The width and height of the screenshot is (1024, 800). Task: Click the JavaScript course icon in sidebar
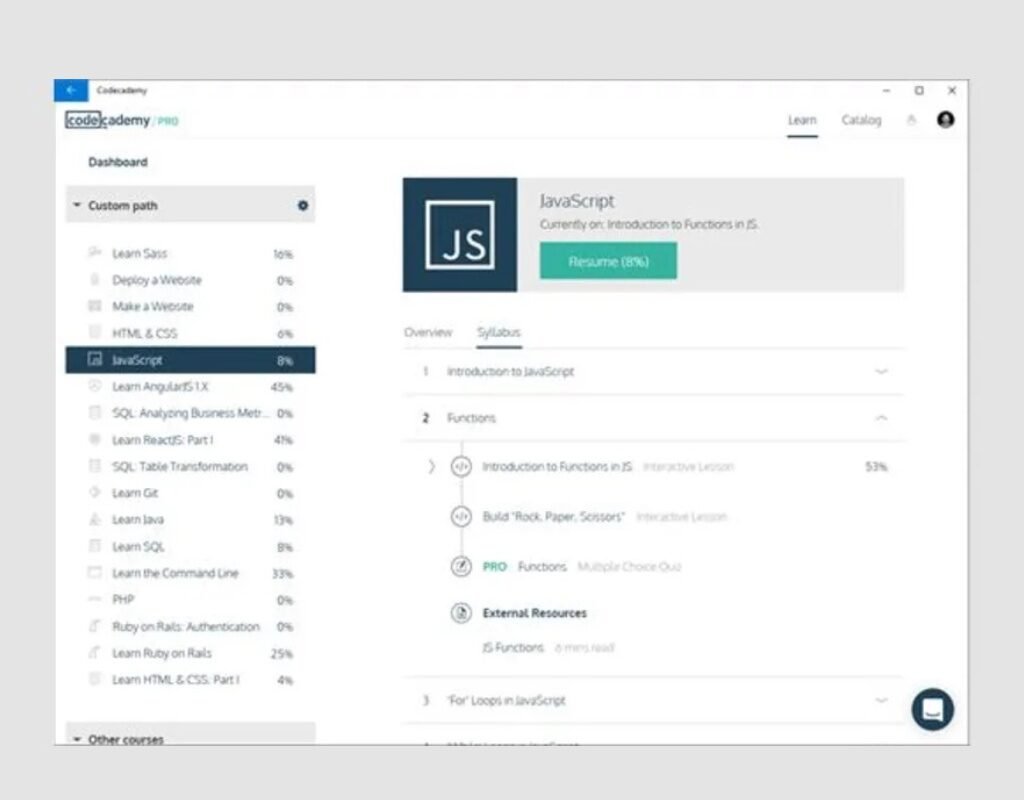pyautogui.click(x=95, y=359)
